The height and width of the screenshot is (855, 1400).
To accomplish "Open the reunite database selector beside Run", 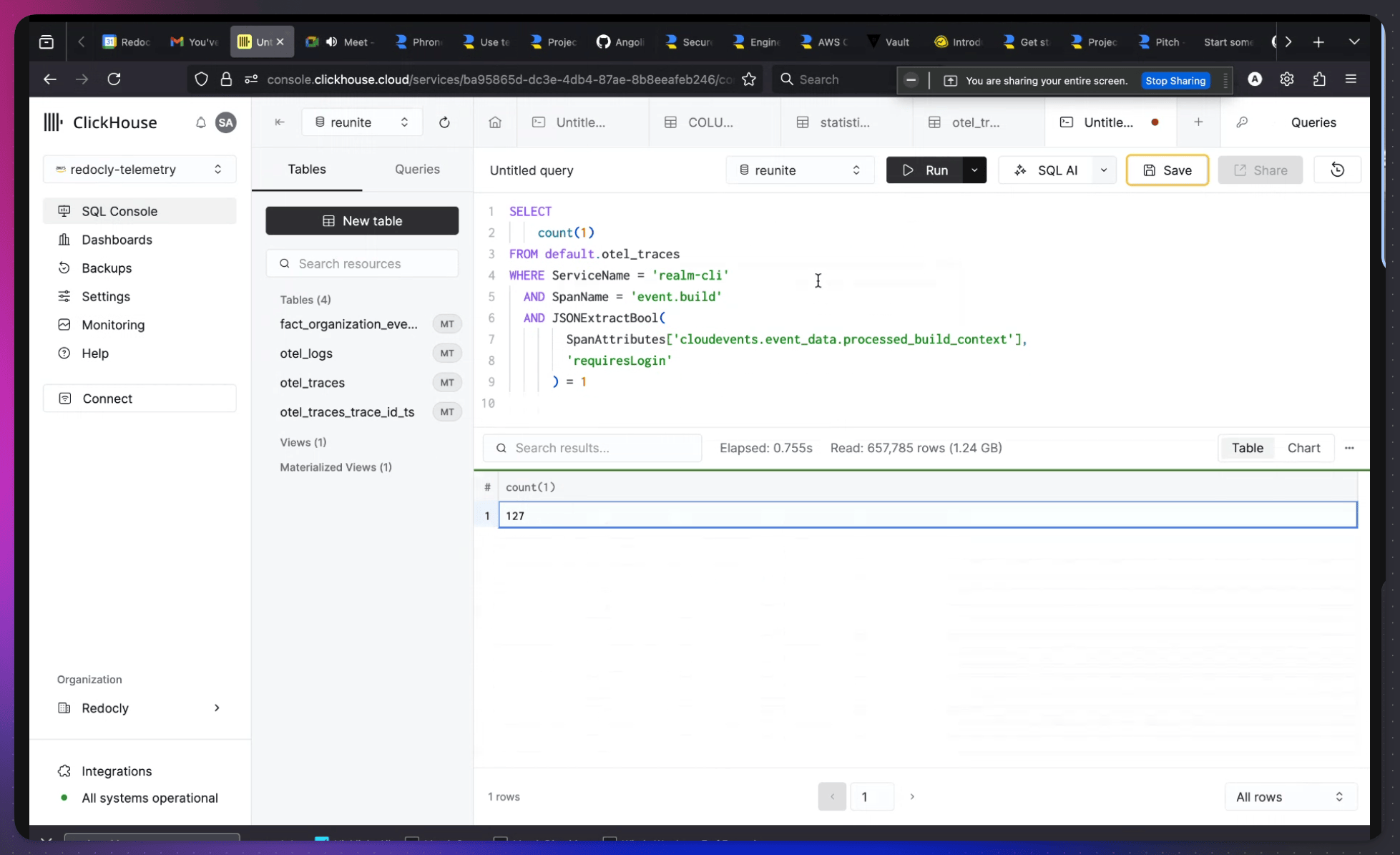I will point(800,170).
